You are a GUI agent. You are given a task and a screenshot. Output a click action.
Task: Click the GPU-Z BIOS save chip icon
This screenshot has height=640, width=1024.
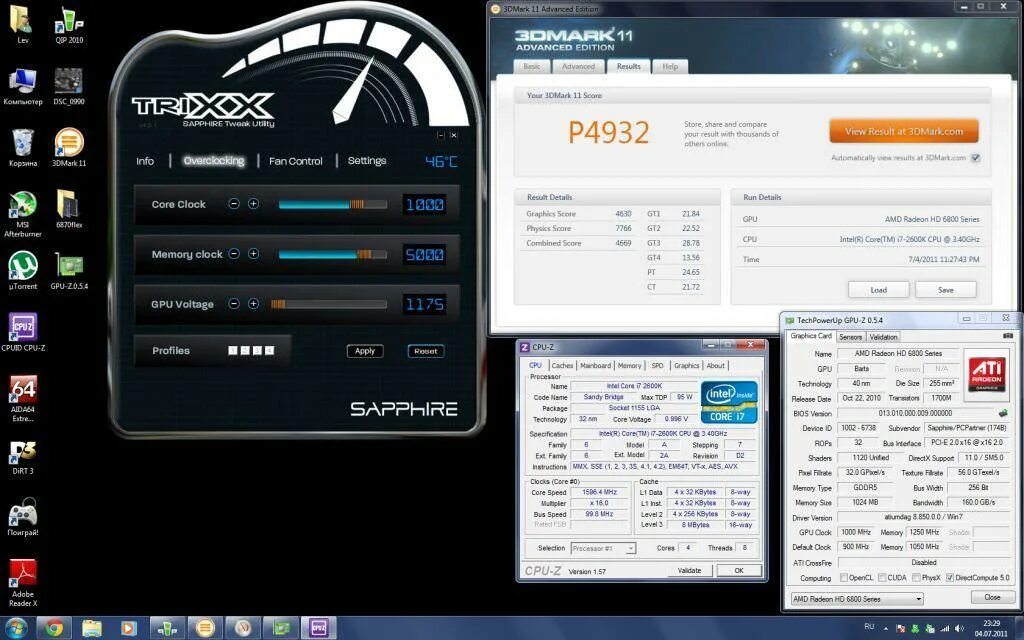[x=1003, y=413]
